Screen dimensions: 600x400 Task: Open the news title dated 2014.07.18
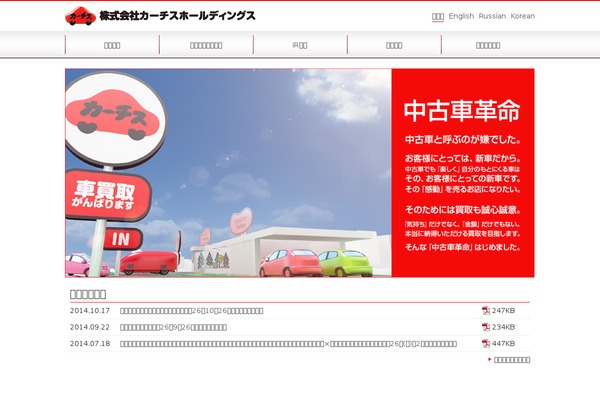click(288, 344)
